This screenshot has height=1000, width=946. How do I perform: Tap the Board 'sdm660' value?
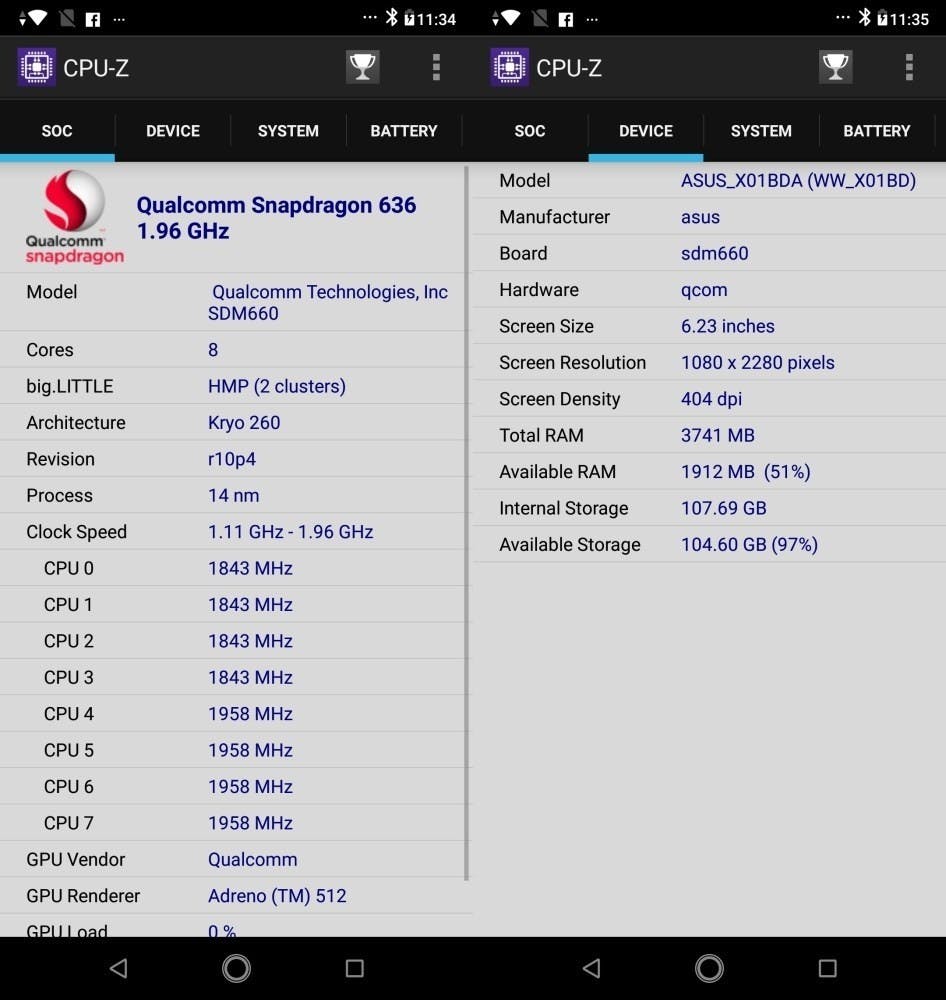(x=714, y=253)
